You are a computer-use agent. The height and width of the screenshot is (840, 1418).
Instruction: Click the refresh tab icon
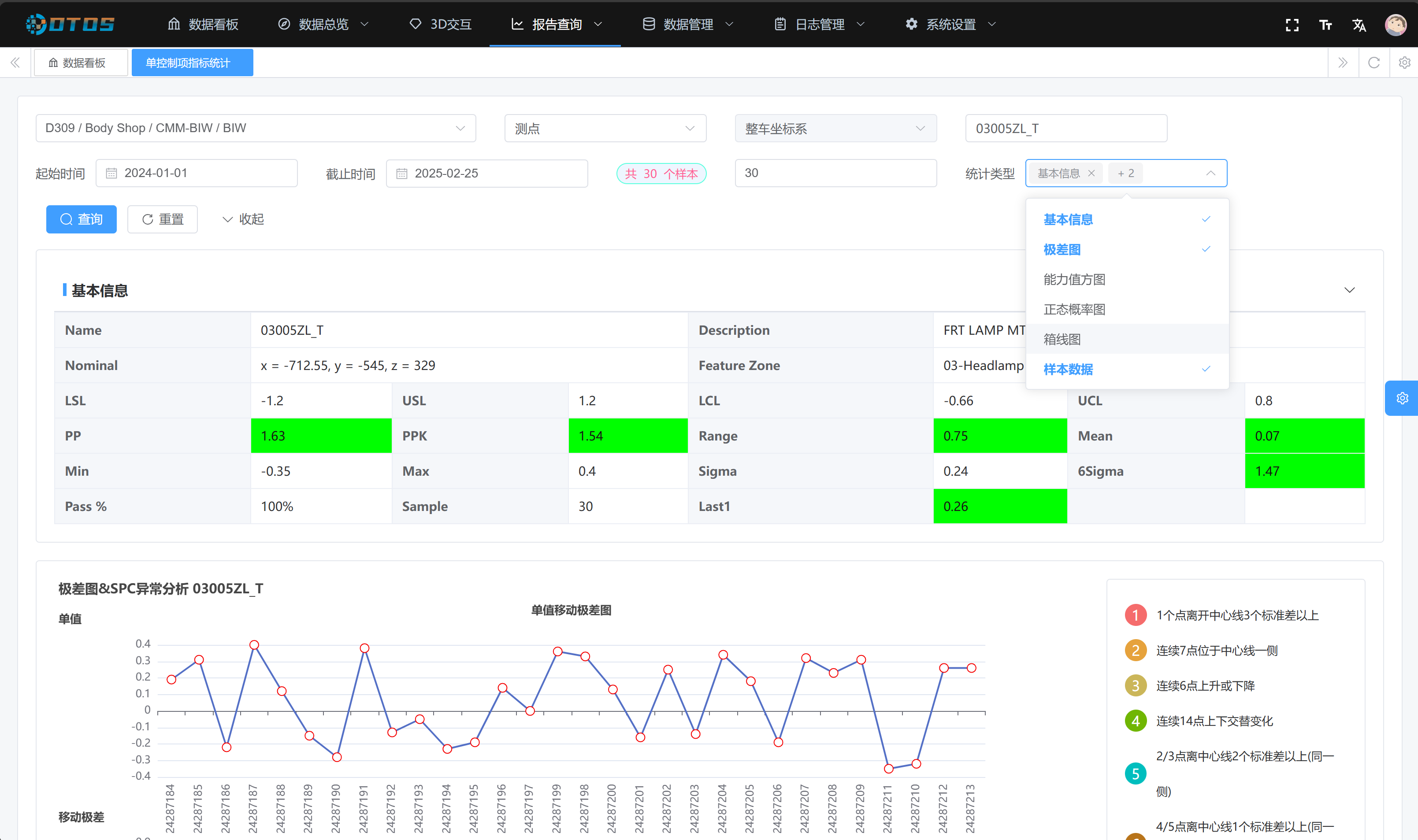tap(1374, 63)
